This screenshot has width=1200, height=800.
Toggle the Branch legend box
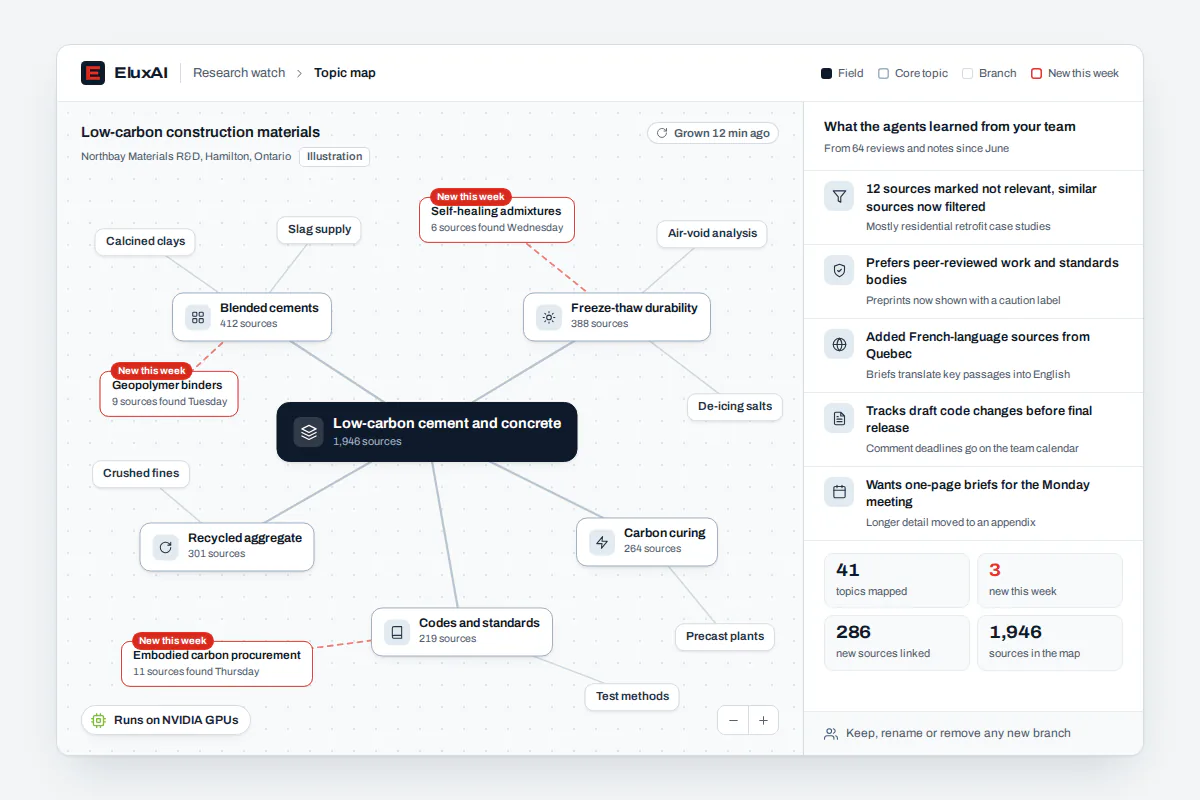coord(967,73)
